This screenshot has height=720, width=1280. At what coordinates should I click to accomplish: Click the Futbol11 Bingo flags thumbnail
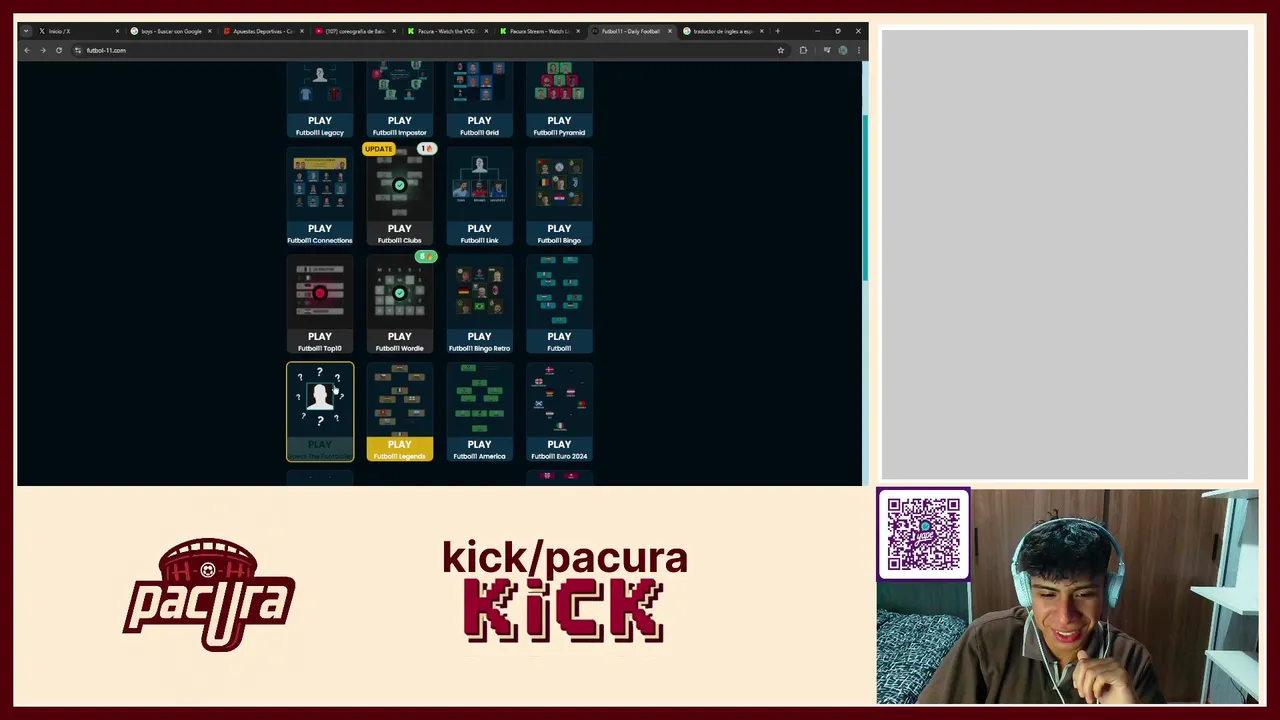[559, 186]
